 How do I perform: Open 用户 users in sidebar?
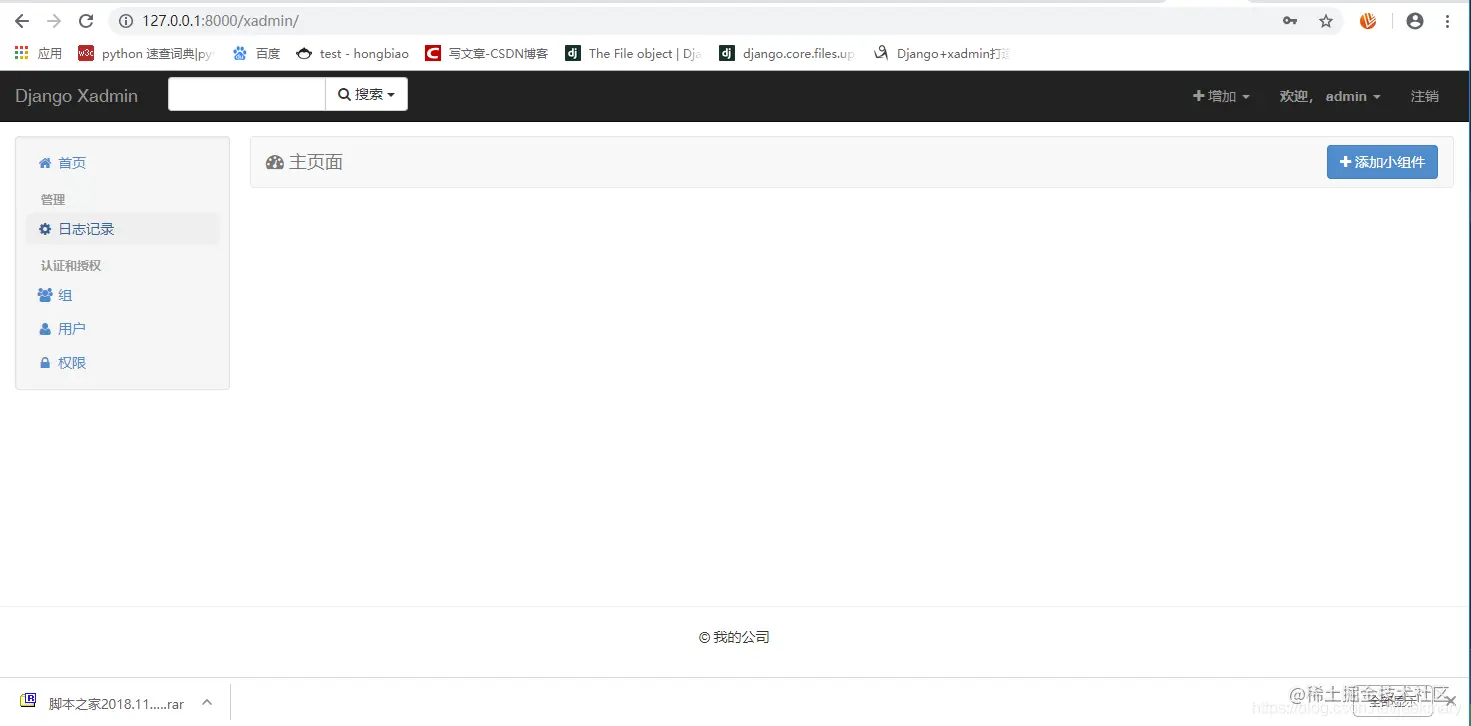coord(122,329)
